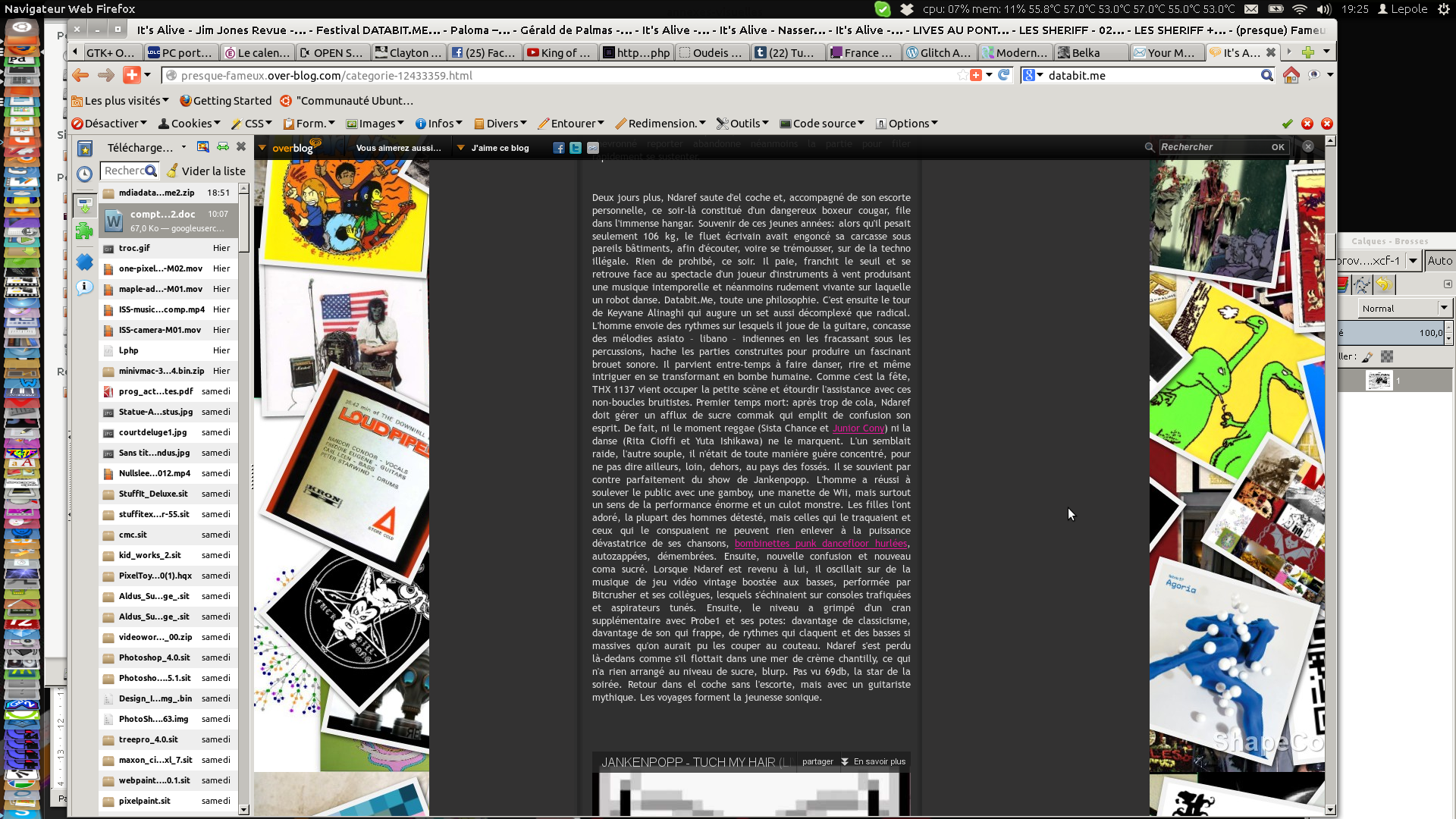Open Les plus visités bookmarks dropdown

point(120,101)
